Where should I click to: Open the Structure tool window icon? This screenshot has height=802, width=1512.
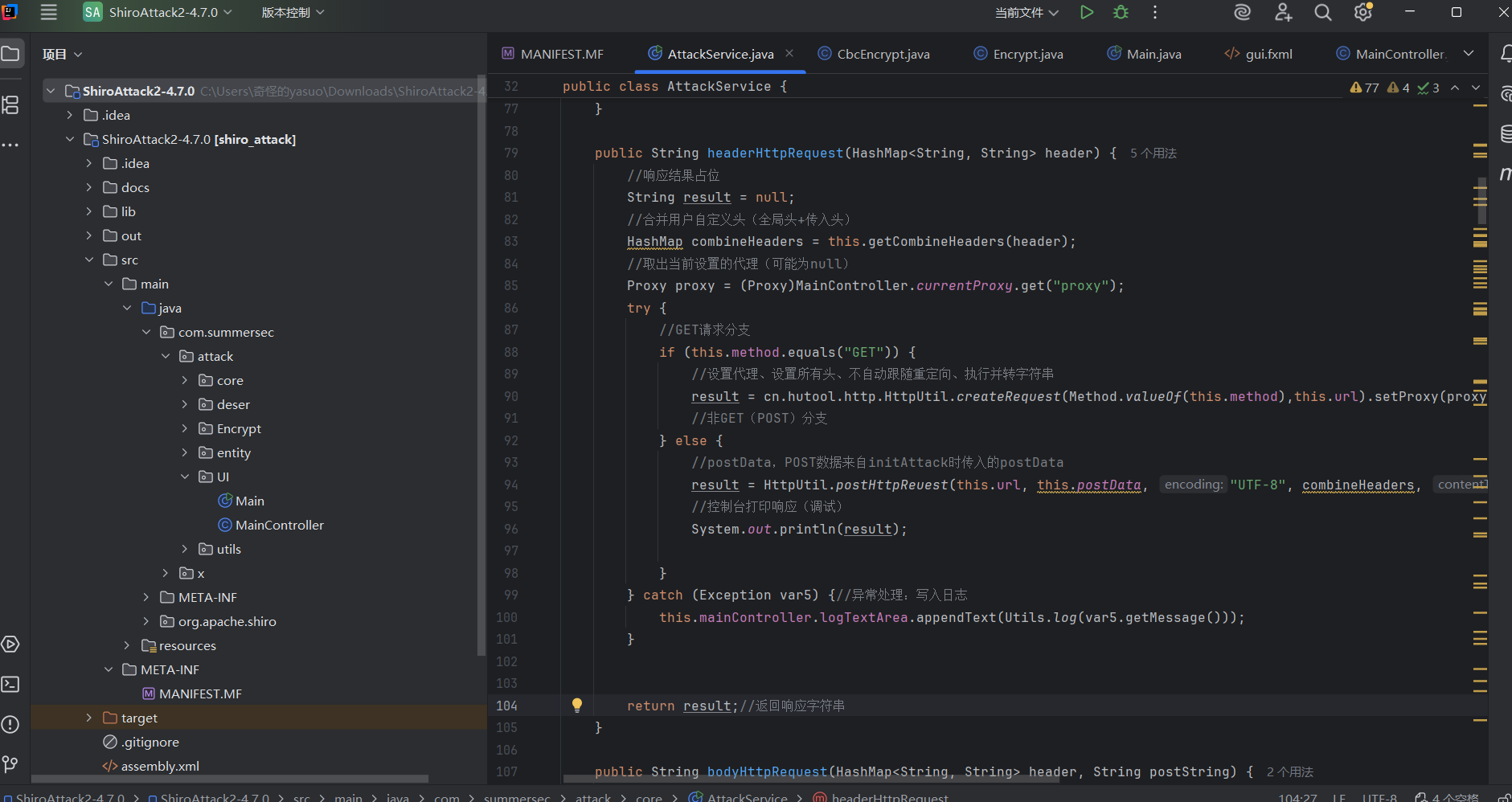[10, 104]
